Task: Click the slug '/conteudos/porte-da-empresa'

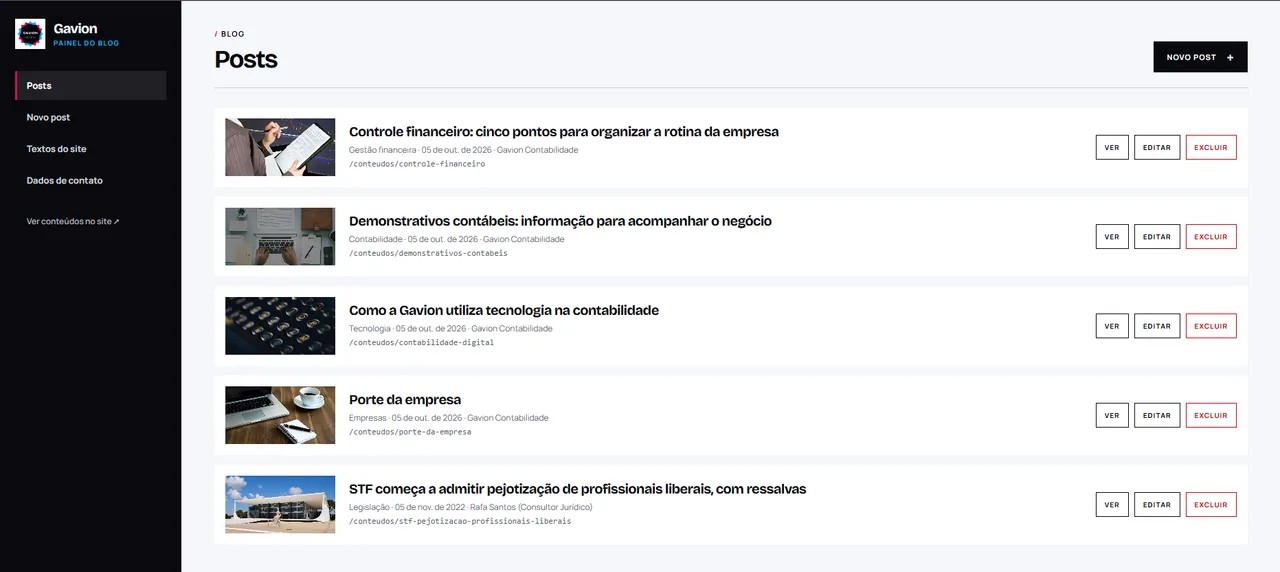Action: [x=410, y=432]
